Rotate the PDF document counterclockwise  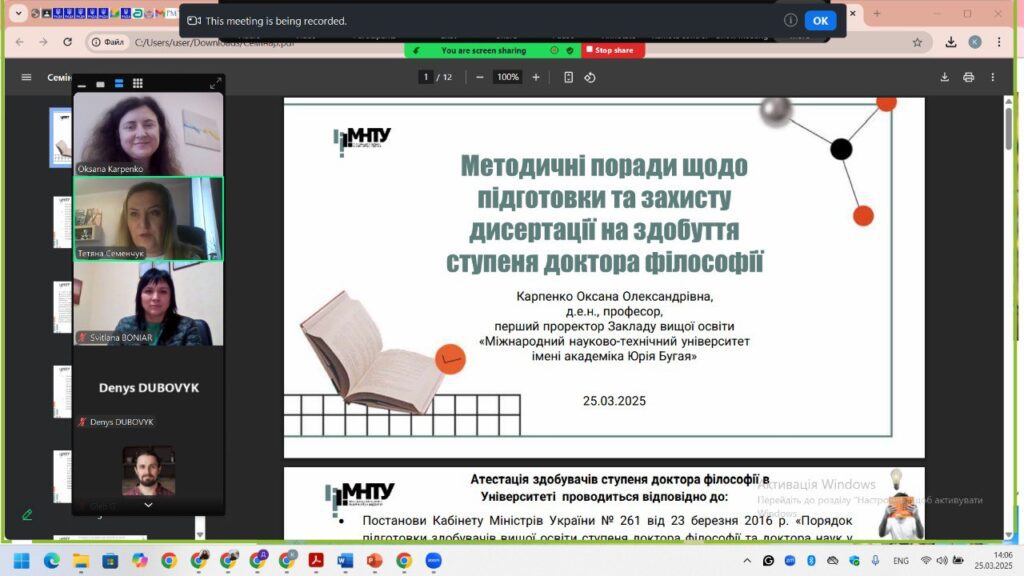click(590, 77)
